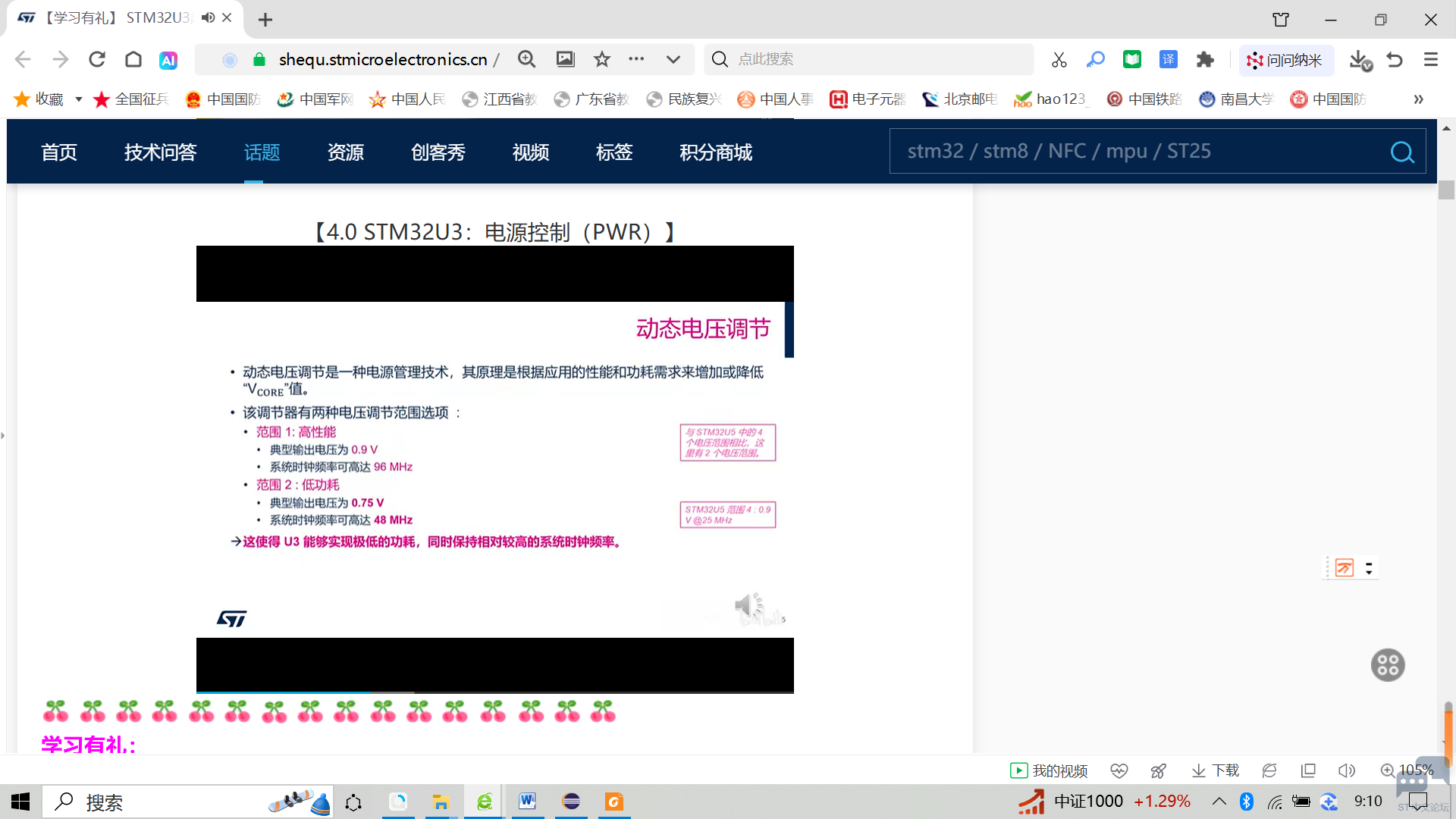Open the browser main menu hamburger icon
Viewport: 1456px width, 819px height.
click(x=1431, y=59)
